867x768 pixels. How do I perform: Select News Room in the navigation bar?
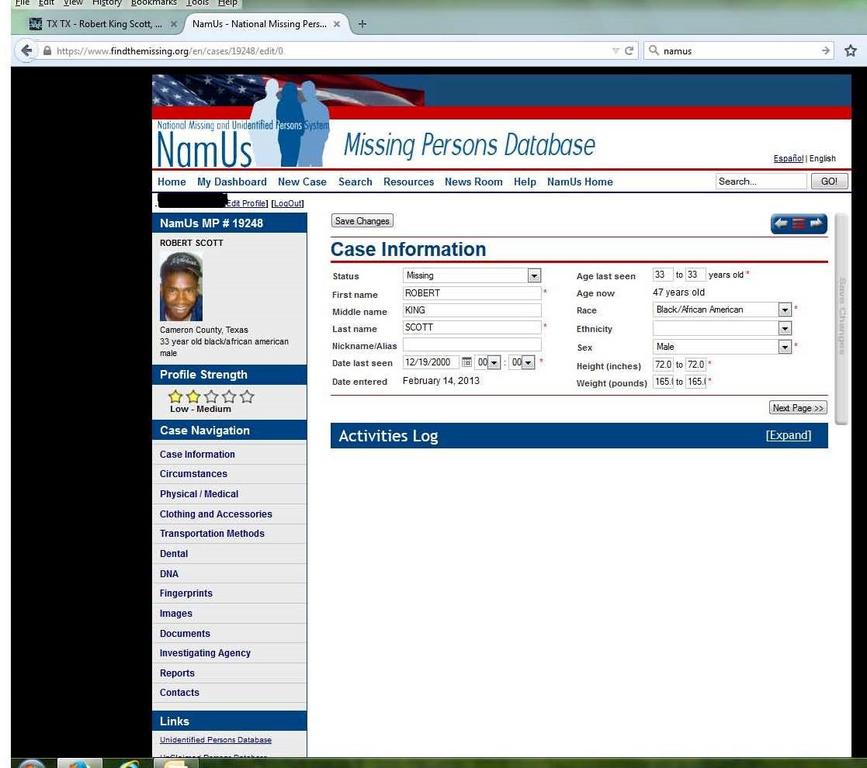pyautogui.click(x=473, y=182)
